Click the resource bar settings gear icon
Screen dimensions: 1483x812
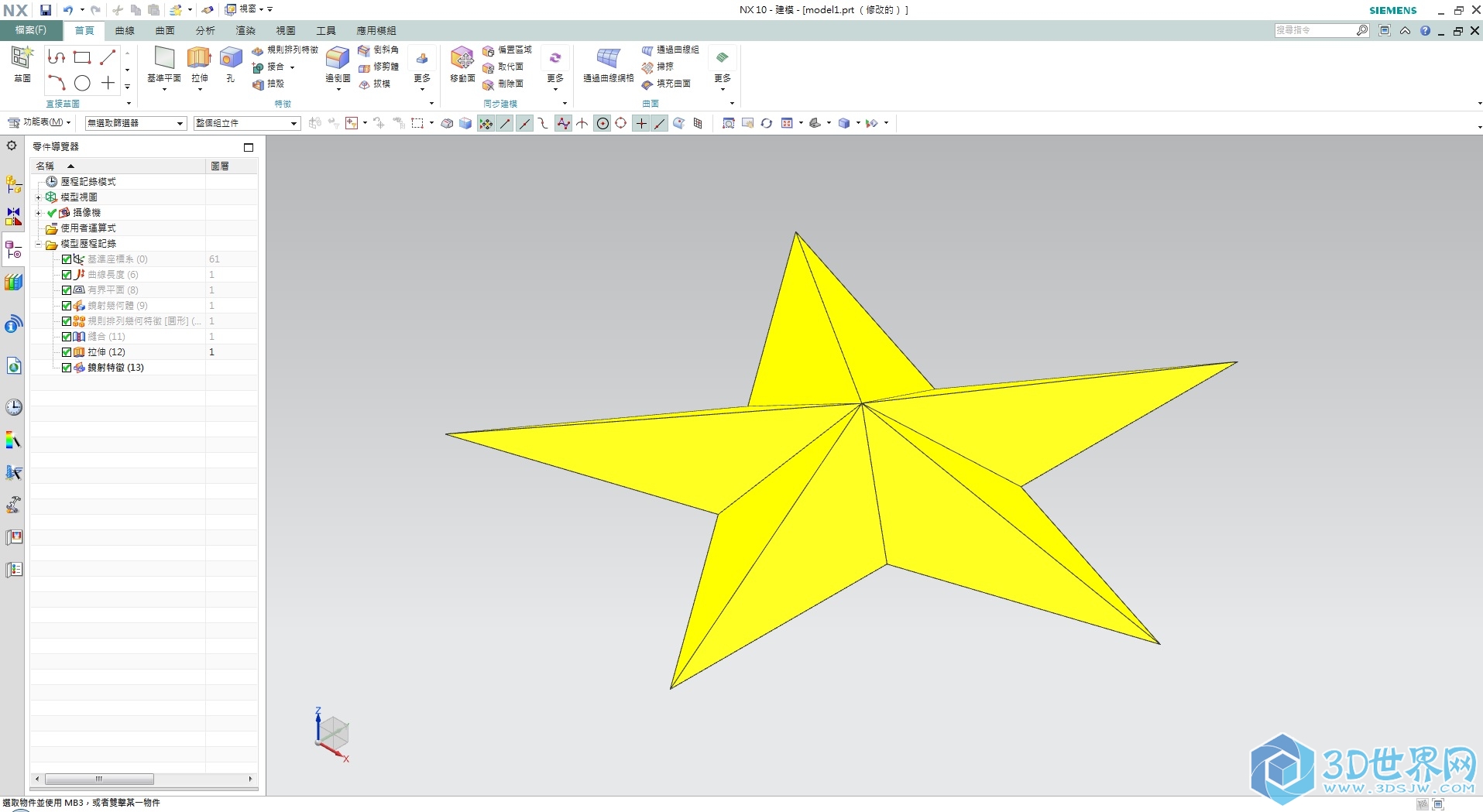click(12, 146)
